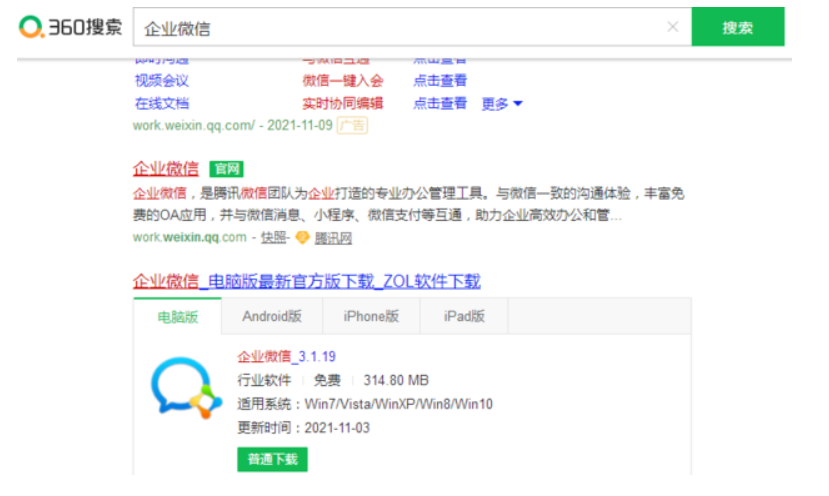Click the work.weixin.qq.com/ - 2021-11-09 ad URL
829x496 pixels.
pos(233,125)
